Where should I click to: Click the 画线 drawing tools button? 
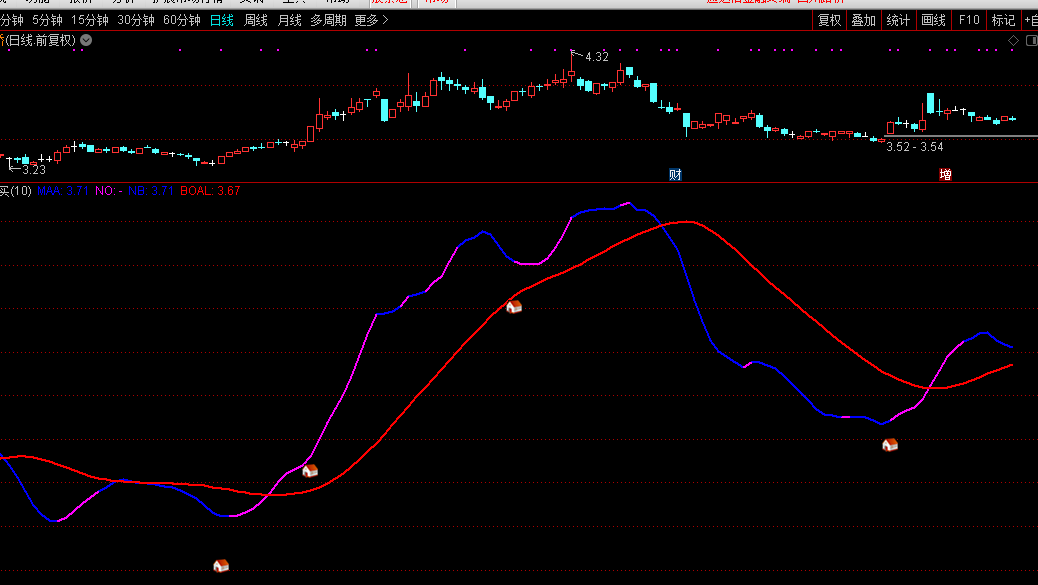click(x=933, y=20)
